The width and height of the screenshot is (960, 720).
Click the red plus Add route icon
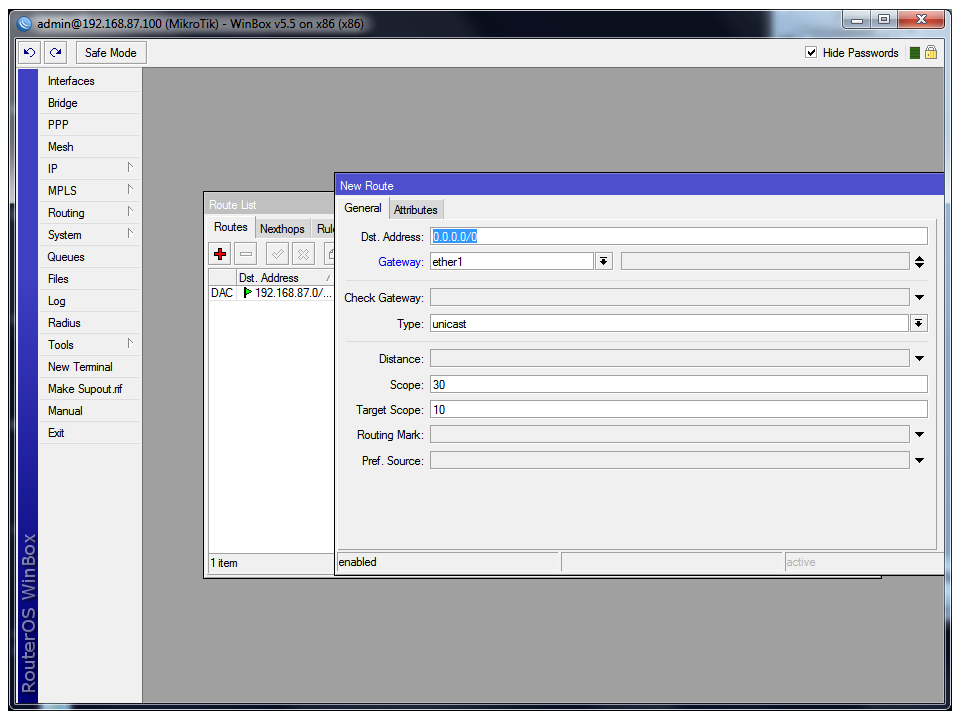point(221,255)
